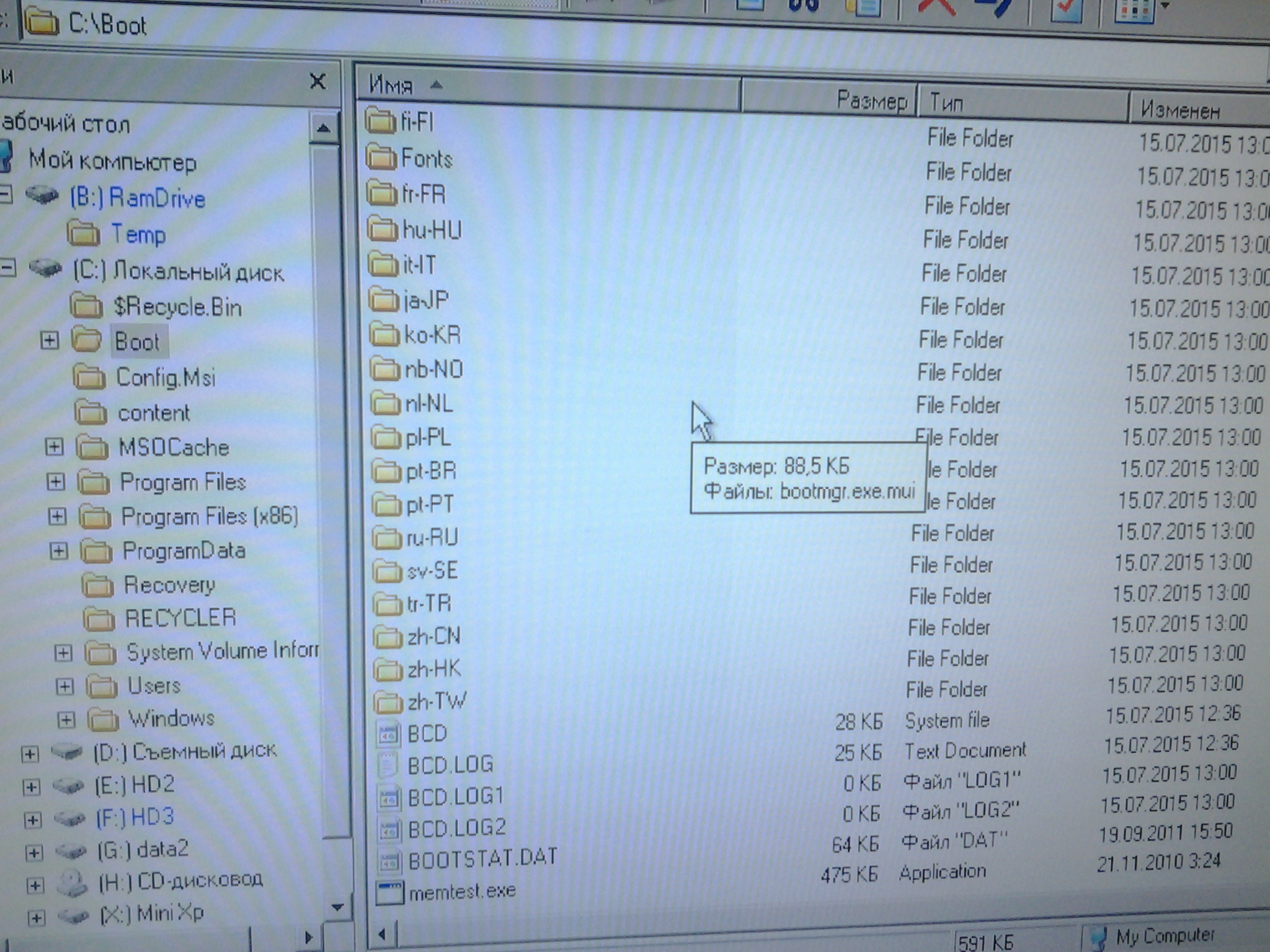Select the ja-JP folder icon
Screen dimensions: 1270x952
383,300
